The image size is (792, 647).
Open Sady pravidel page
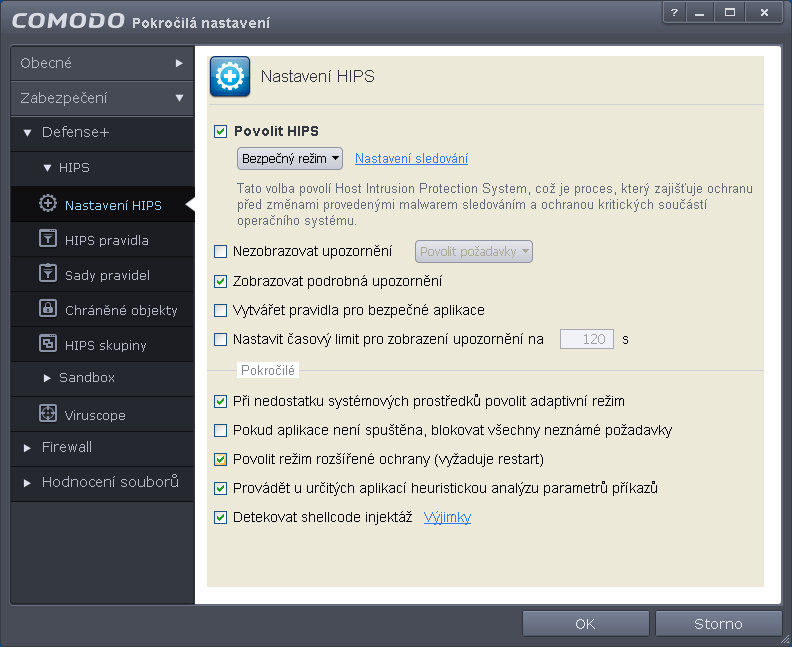click(x=102, y=275)
